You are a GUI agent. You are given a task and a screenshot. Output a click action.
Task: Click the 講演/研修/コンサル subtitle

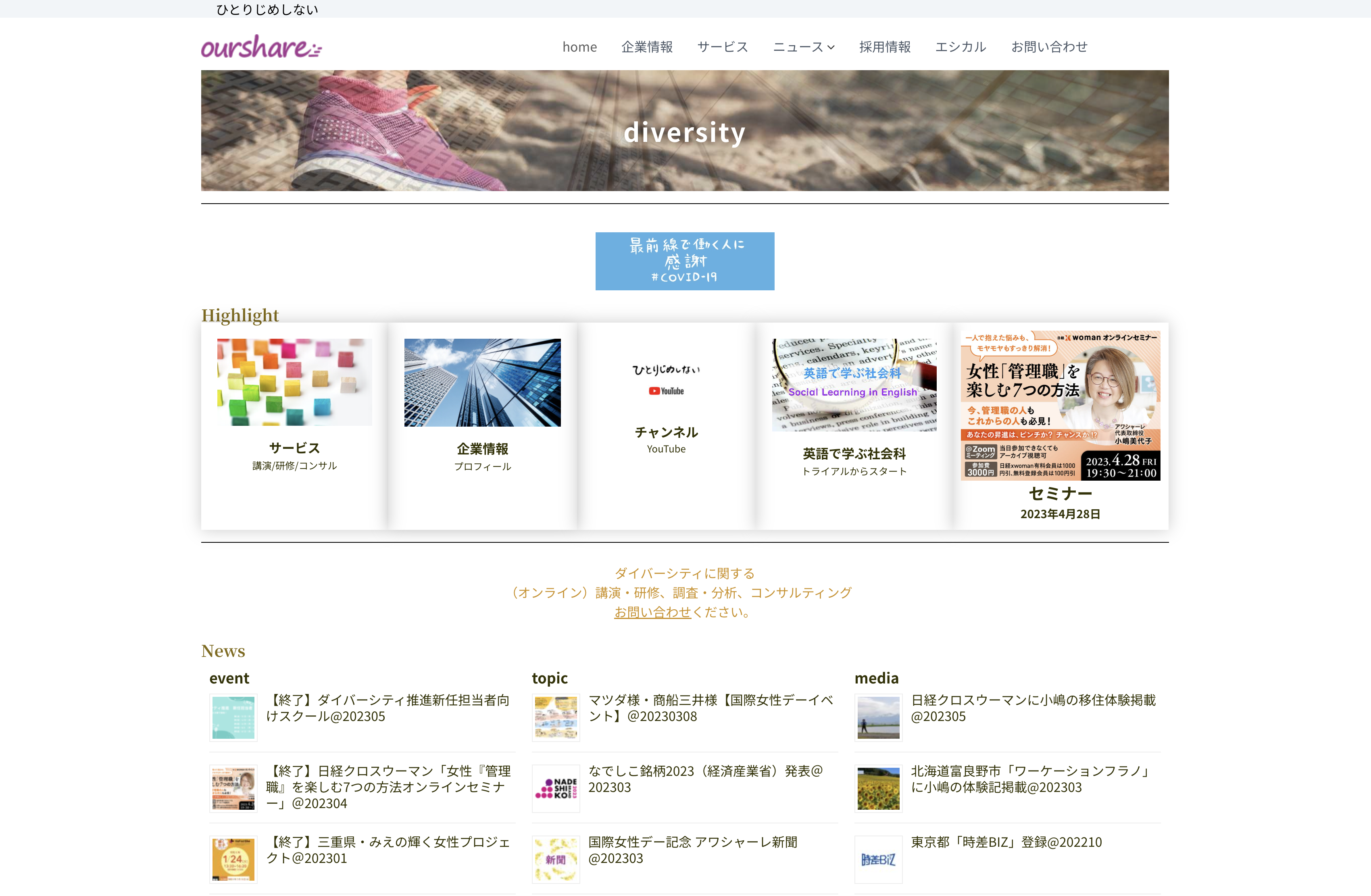click(294, 466)
